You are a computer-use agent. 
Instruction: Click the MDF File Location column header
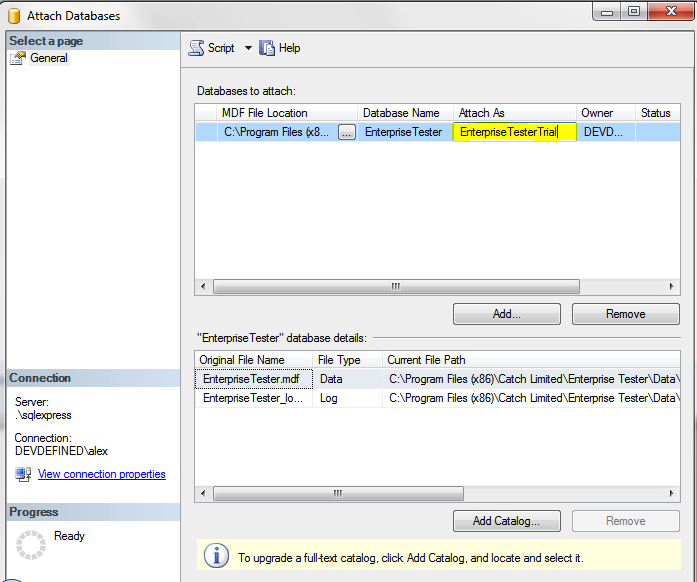(265, 113)
